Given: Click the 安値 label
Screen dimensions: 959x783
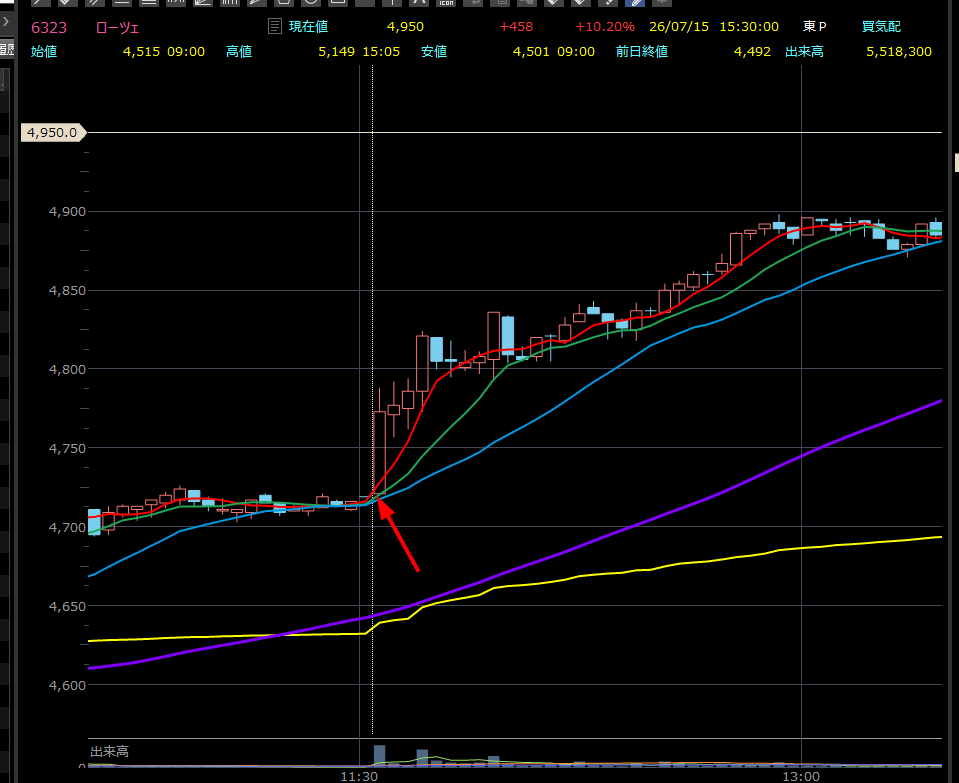Looking at the screenshot, I should (x=434, y=51).
